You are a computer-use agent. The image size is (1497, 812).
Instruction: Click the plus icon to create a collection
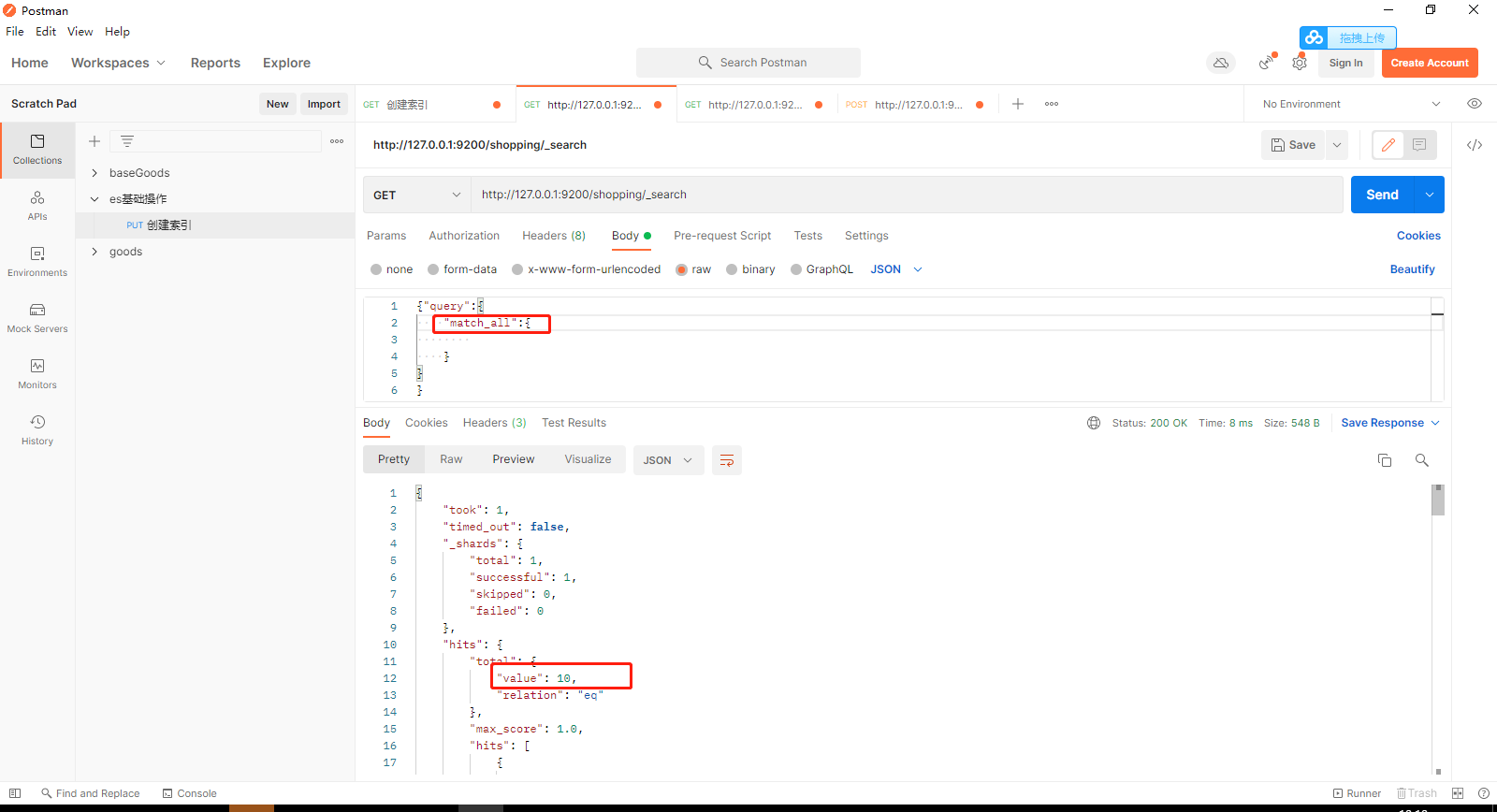[x=94, y=141]
